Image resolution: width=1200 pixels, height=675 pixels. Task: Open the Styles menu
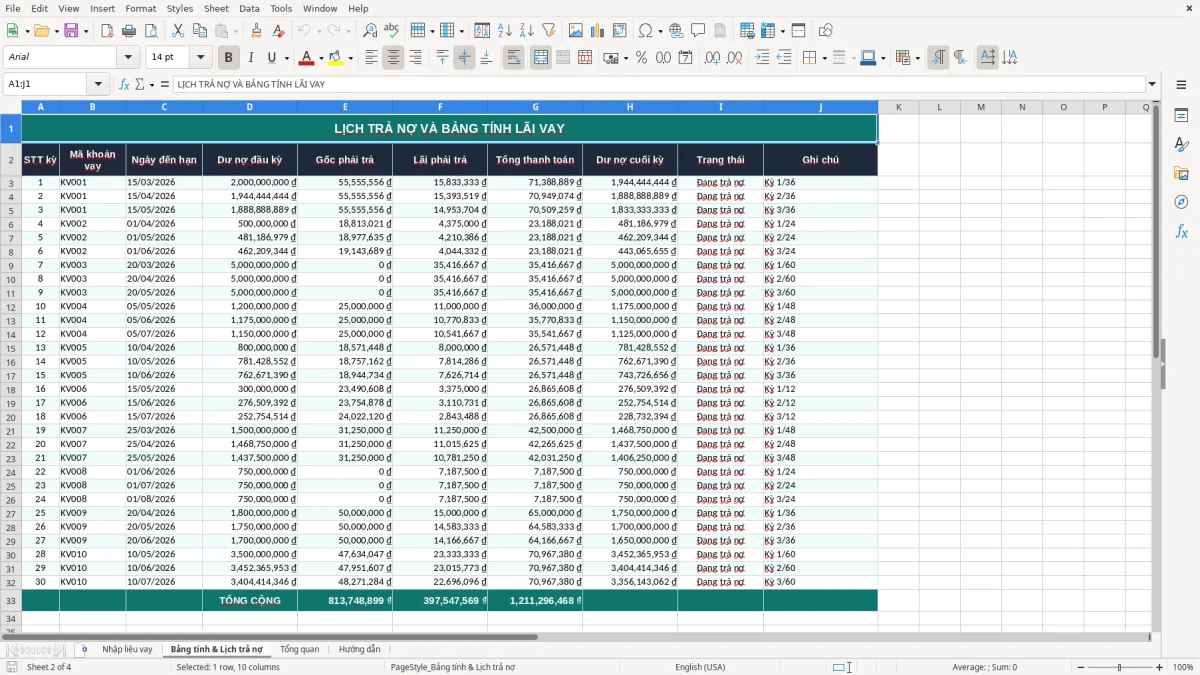coord(180,8)
